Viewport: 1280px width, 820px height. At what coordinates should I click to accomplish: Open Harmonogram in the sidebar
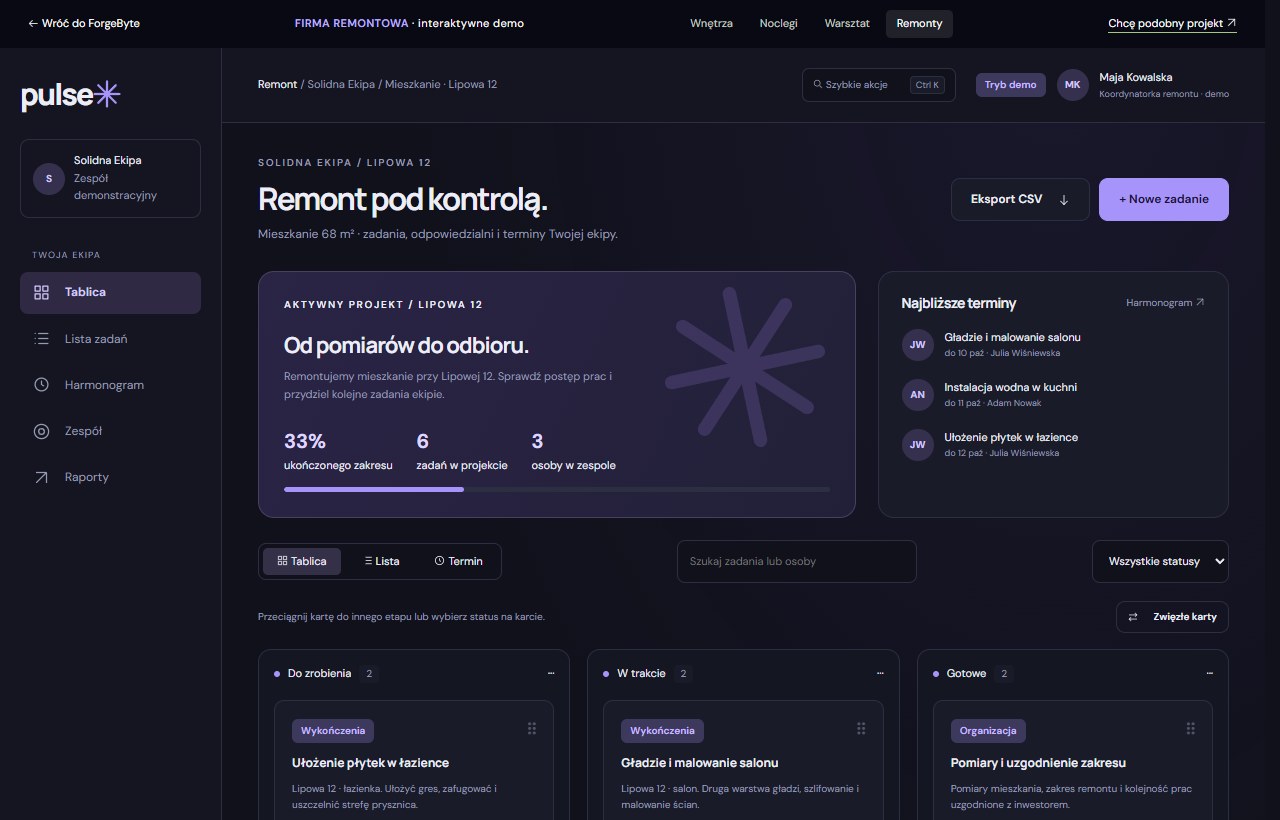(x=110, y=385)
